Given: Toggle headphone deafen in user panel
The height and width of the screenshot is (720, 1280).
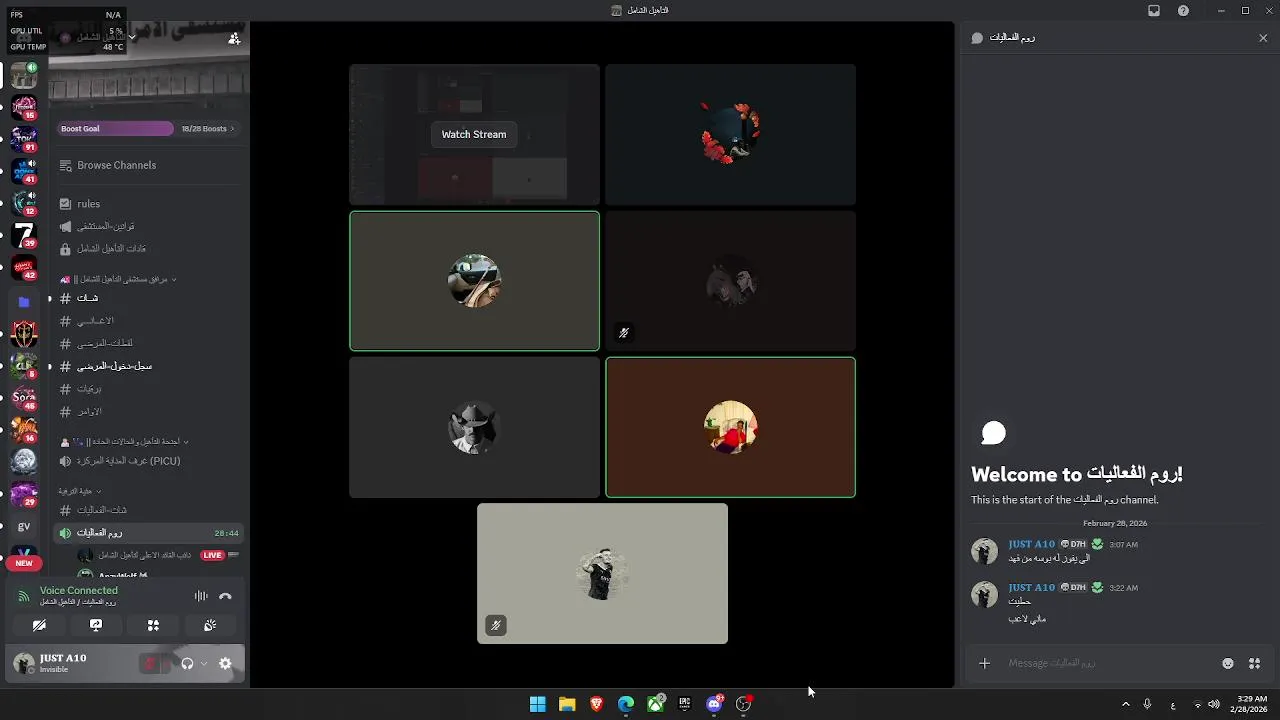Looking at the screenshot, I should (x=187, y=663).
